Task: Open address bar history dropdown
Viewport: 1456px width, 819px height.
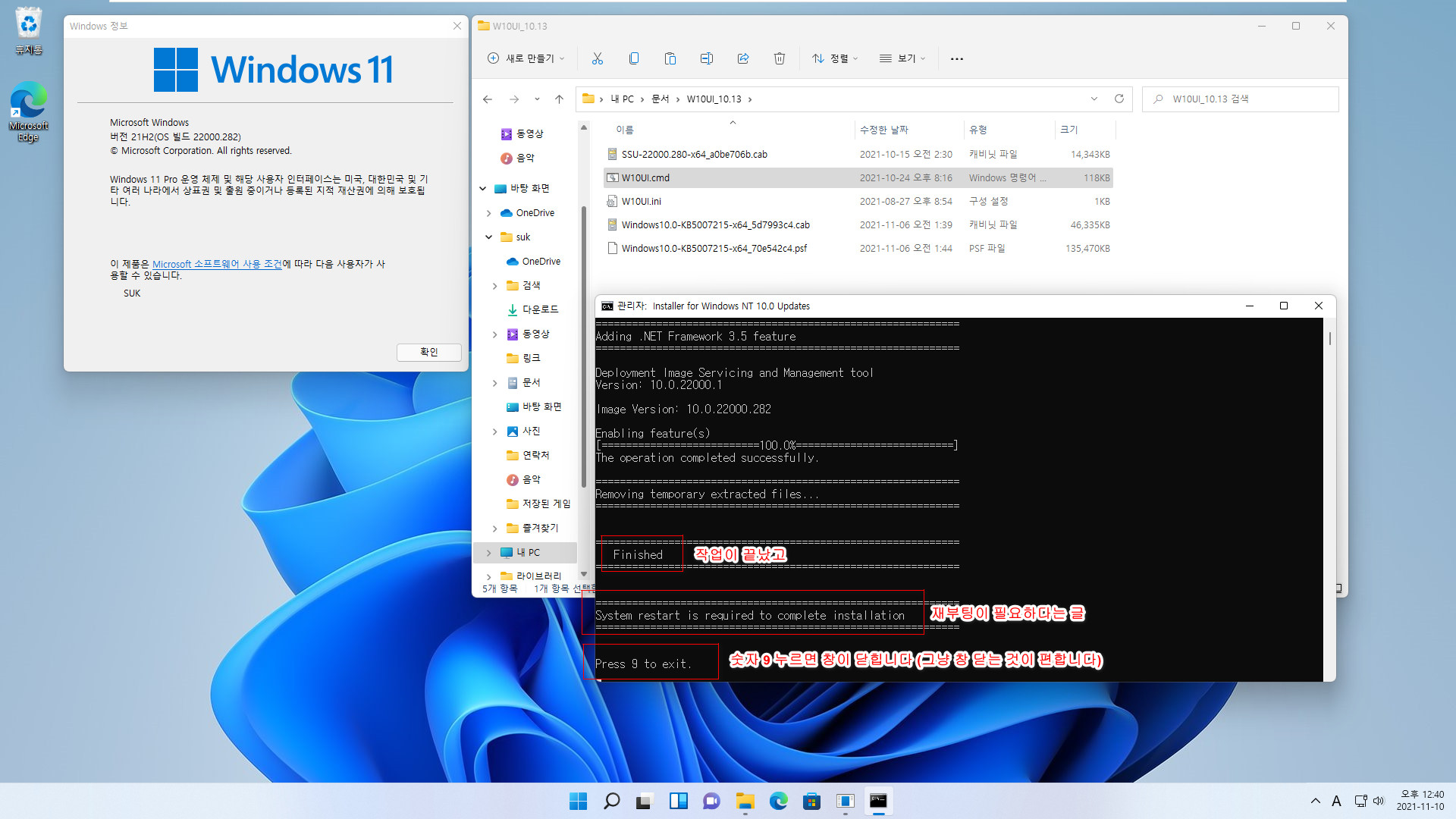Action: click(1094, 99)
